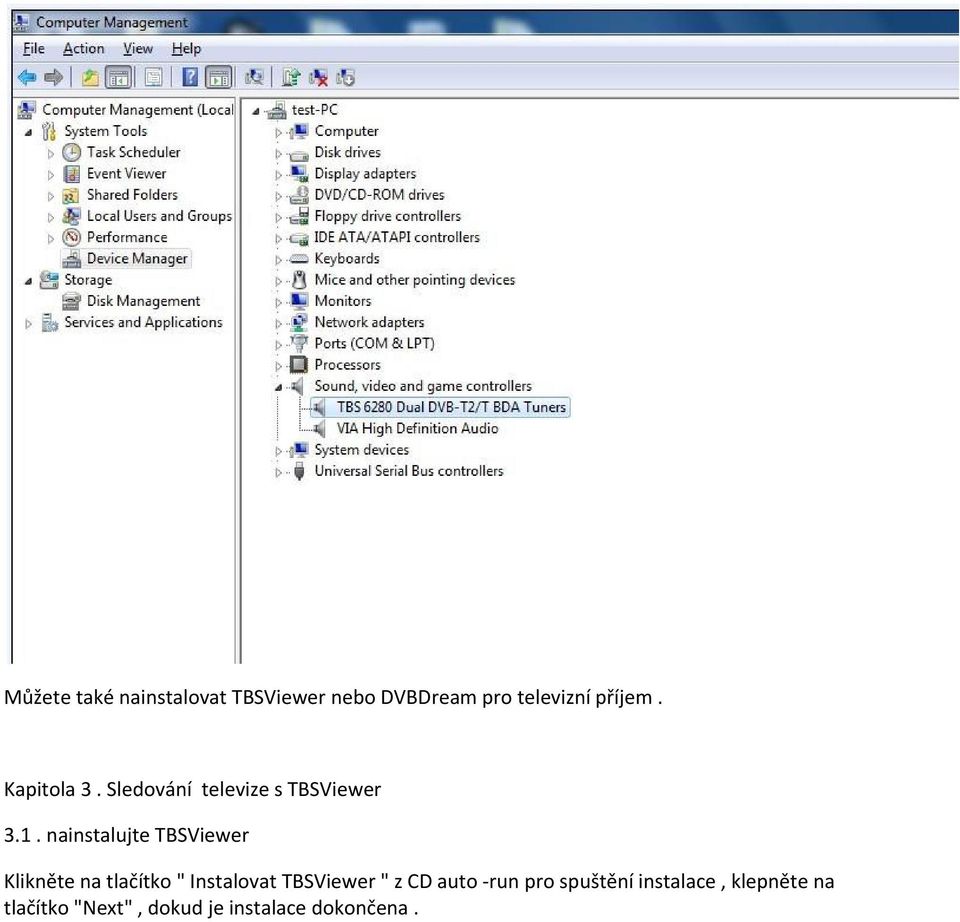Click the Network adapters icon
960x922 pixels.
click(x=299, y=322)
